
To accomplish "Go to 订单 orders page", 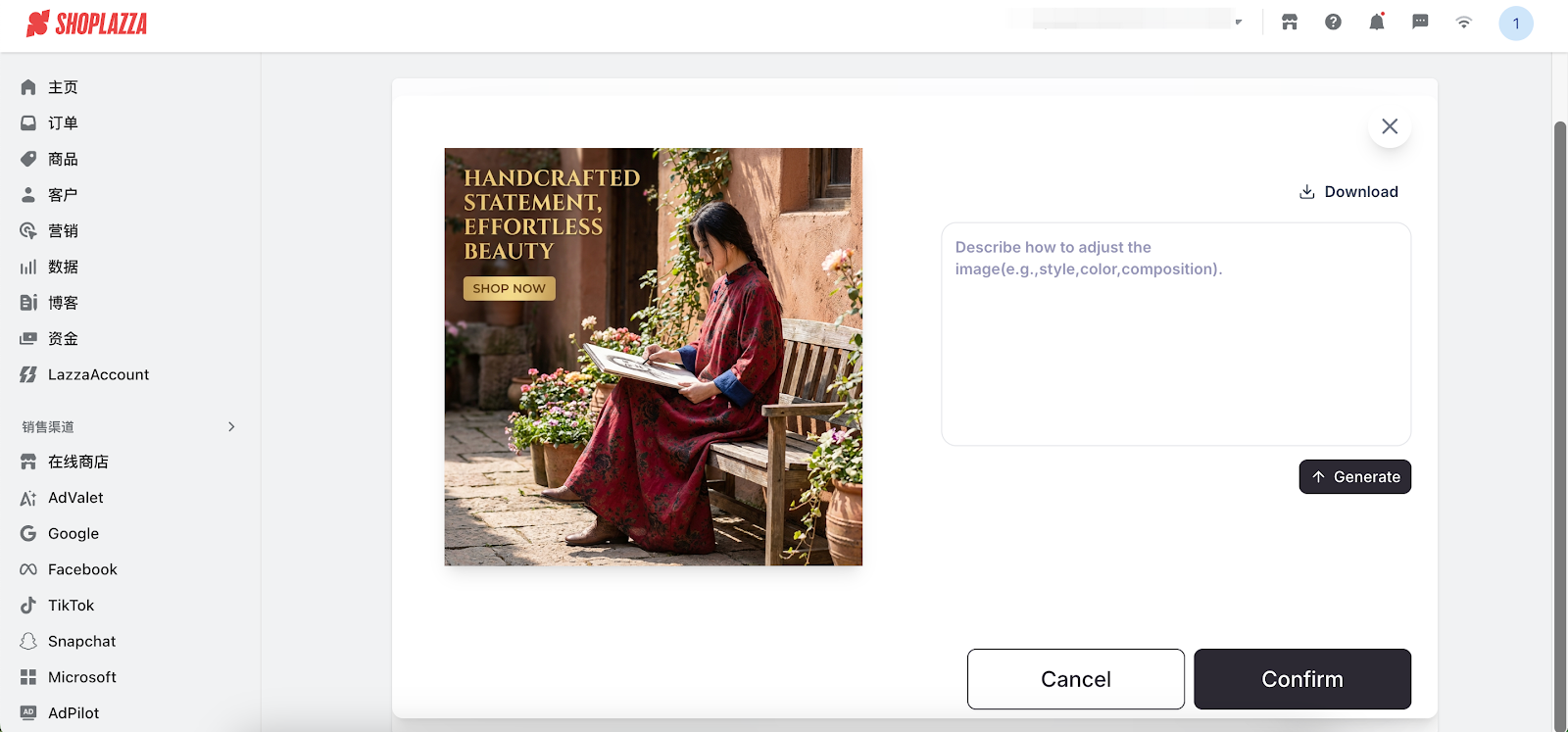I will (x=63, y=122).
